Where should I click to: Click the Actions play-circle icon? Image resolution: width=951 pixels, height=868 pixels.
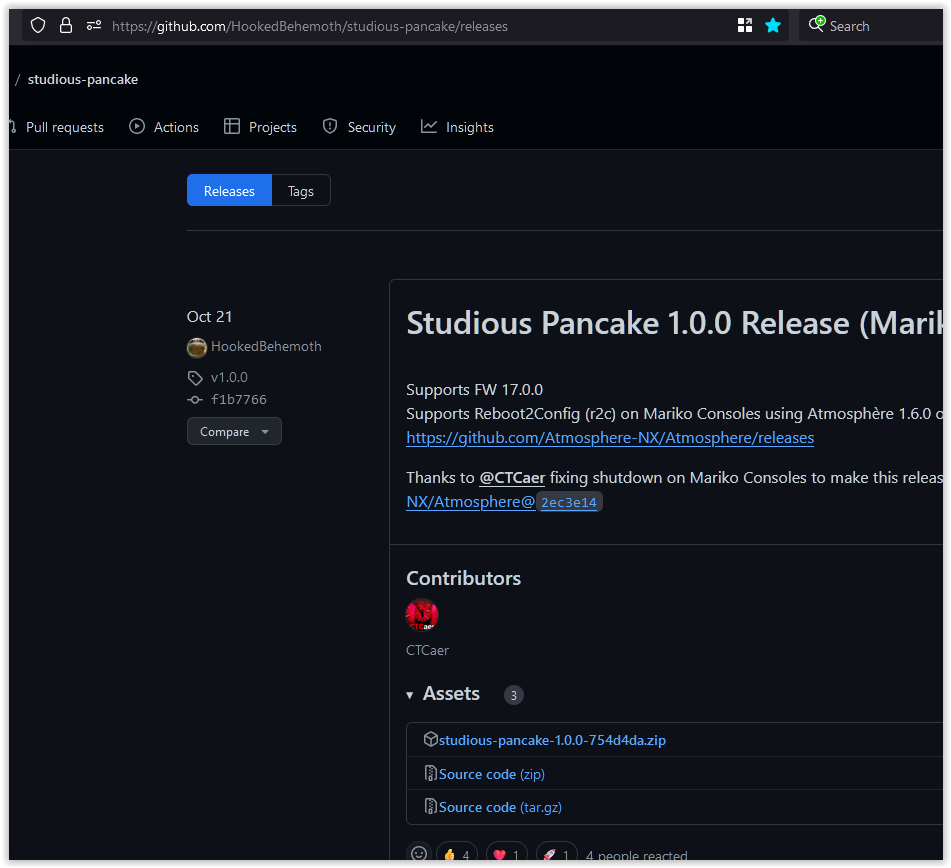137,126
